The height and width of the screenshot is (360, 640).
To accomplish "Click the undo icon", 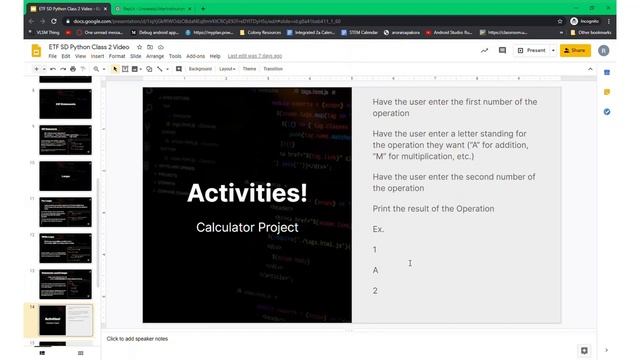I will pos(53,69).
